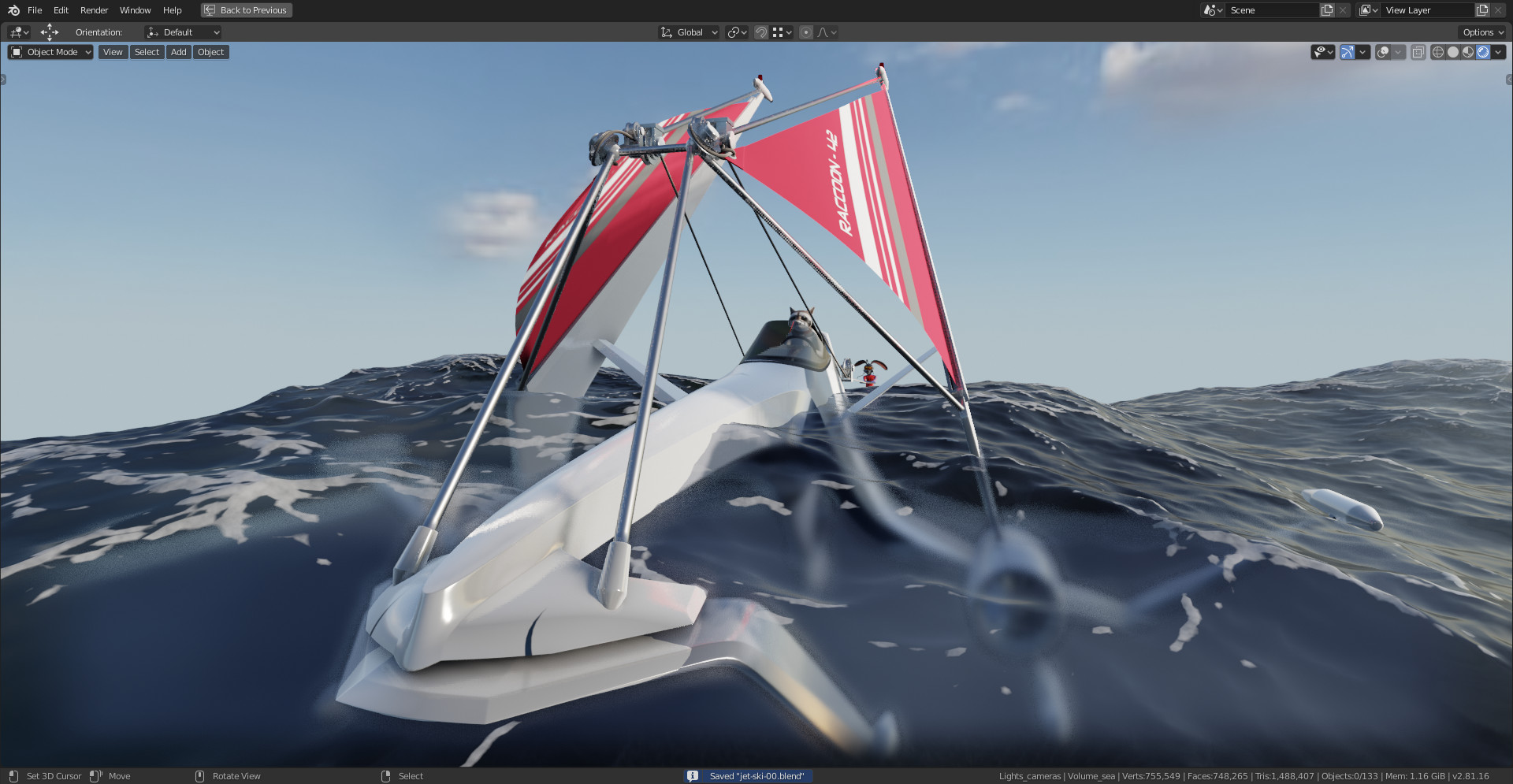This screenshot has width=1513, height=784.
Task: Switch to Solid viewport shading
Action: tap(1453, 52)
